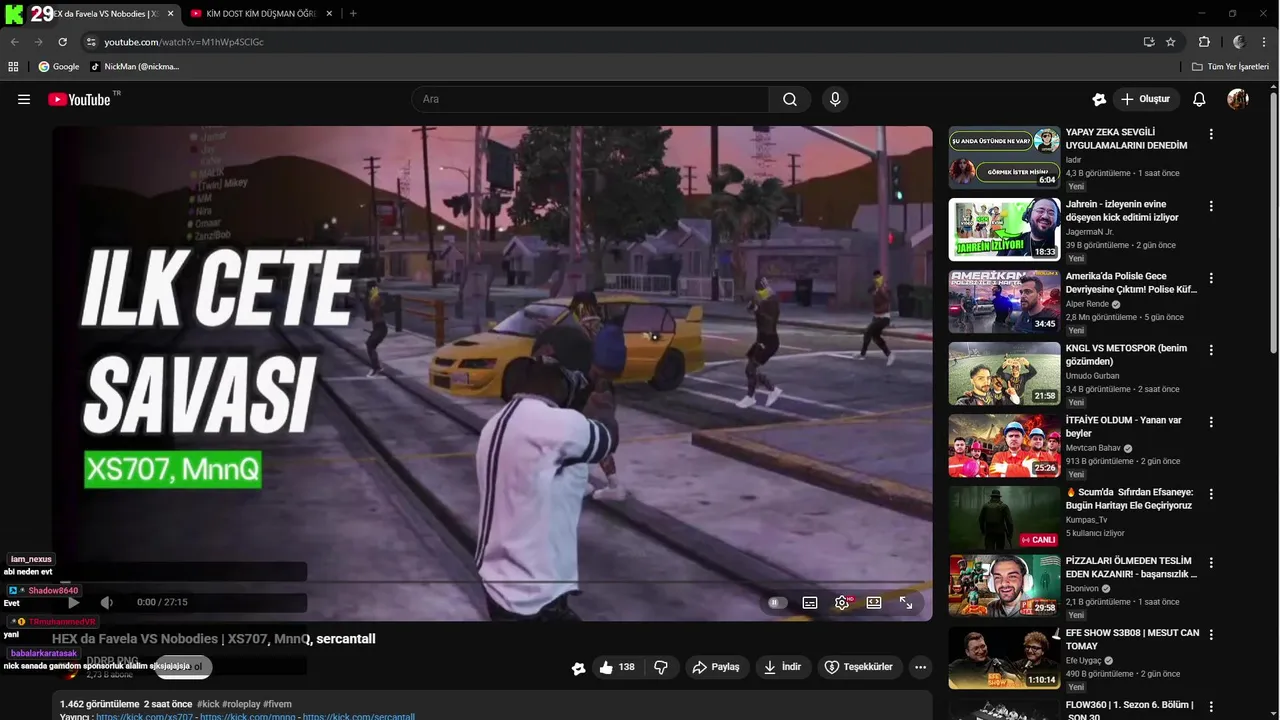This screenshot has height=720, width=1280.
Task: Click the search magnifier button
Action: 790,99
